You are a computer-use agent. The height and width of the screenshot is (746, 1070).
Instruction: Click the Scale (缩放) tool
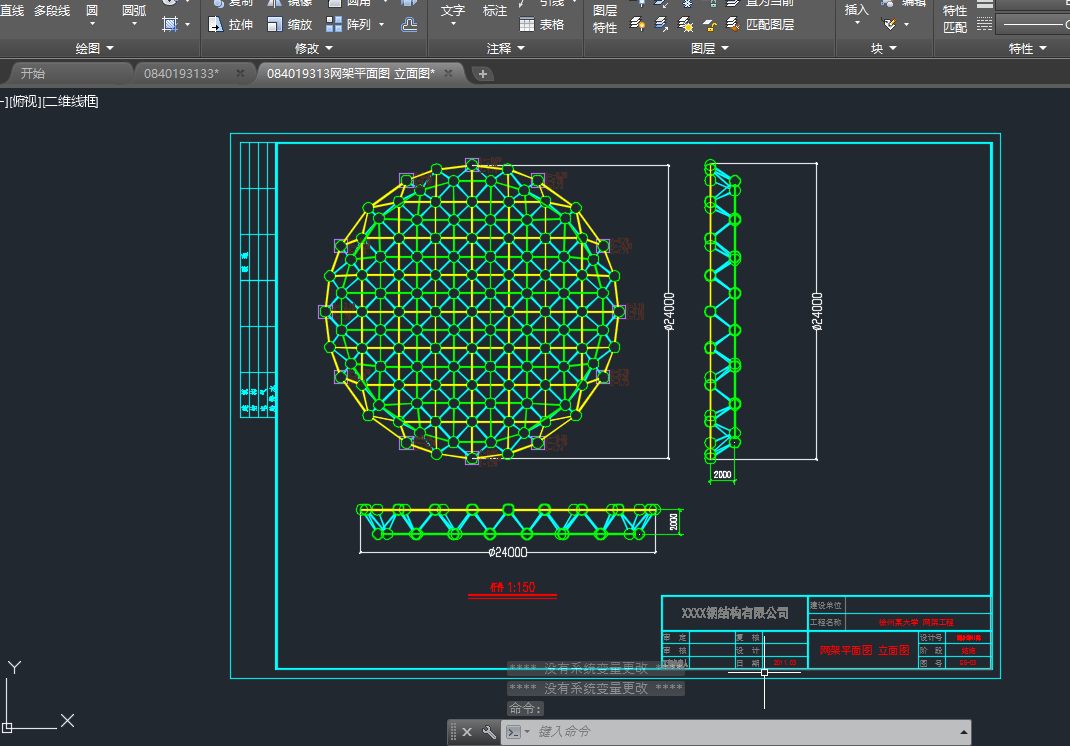290,24
